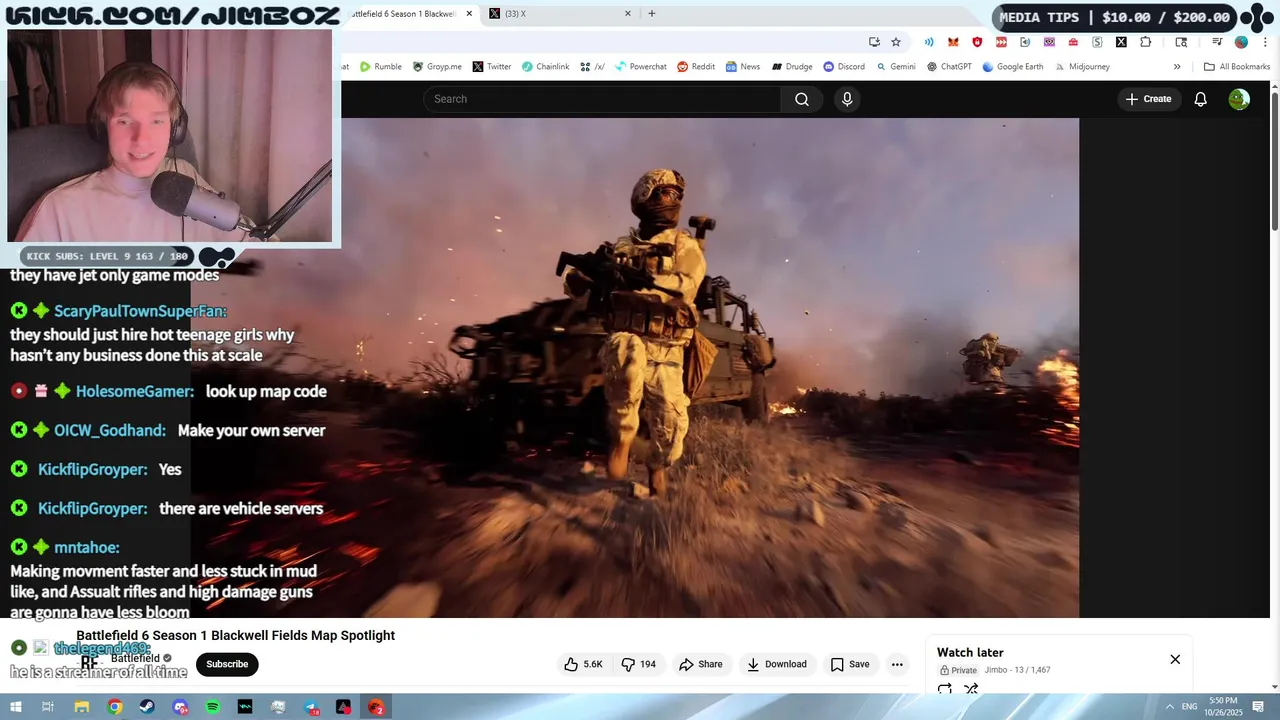The image size is (1280, 720).
Task: Like the video with the thumbs up
Action: [583, 664]
